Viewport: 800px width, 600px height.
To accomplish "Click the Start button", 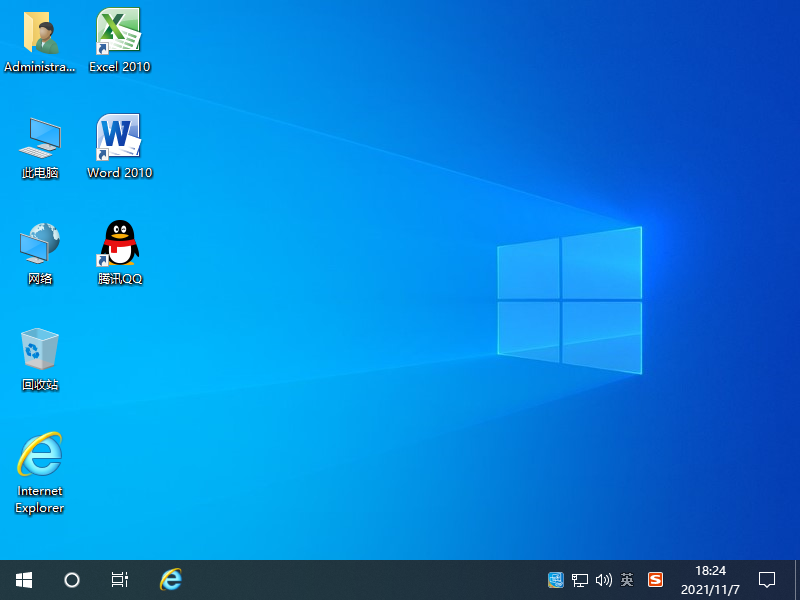I will pyautogui.click(x=23, y=579).
